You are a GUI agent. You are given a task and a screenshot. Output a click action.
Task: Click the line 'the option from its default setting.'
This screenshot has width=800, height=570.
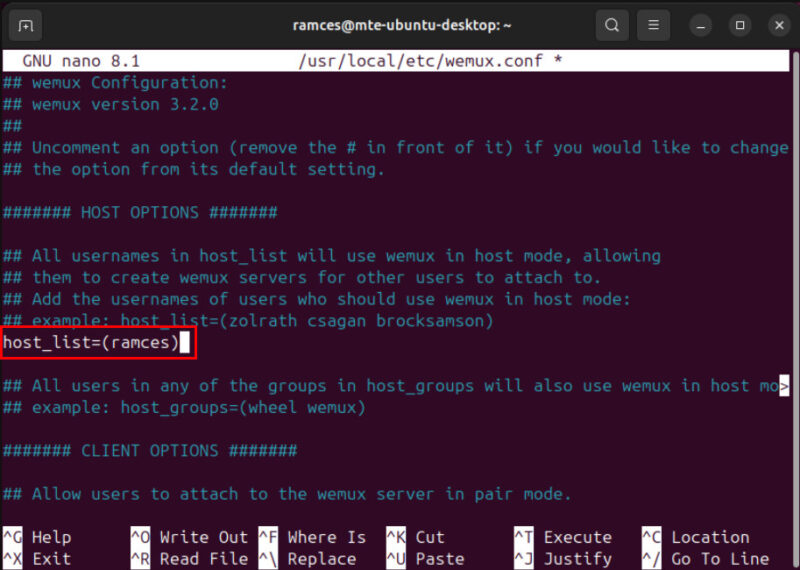194,169
